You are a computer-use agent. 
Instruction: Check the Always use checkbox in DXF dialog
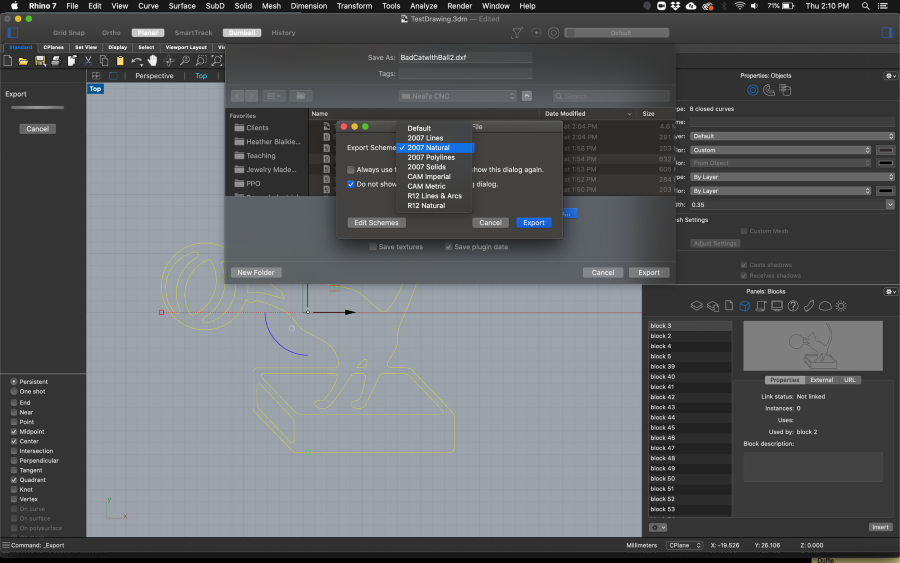tap(351, 170)
